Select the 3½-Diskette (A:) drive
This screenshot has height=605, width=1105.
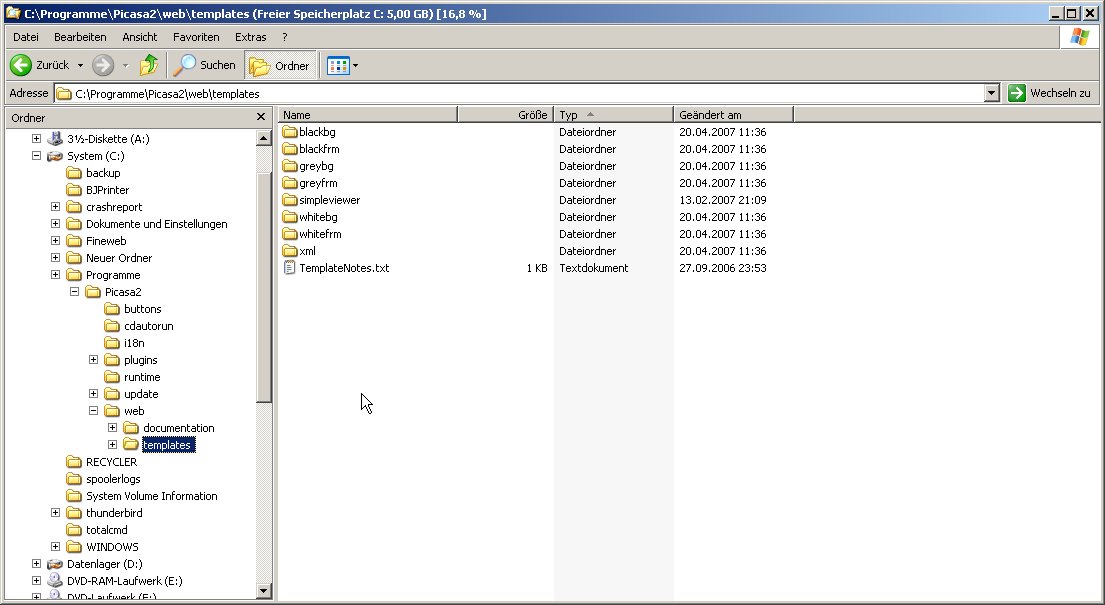pyautogui.click(x=107, y=139)
